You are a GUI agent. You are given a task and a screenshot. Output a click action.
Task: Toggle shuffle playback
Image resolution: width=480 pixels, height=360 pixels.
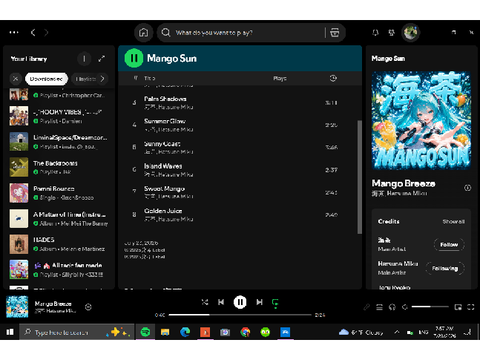(x=205, y=302)
